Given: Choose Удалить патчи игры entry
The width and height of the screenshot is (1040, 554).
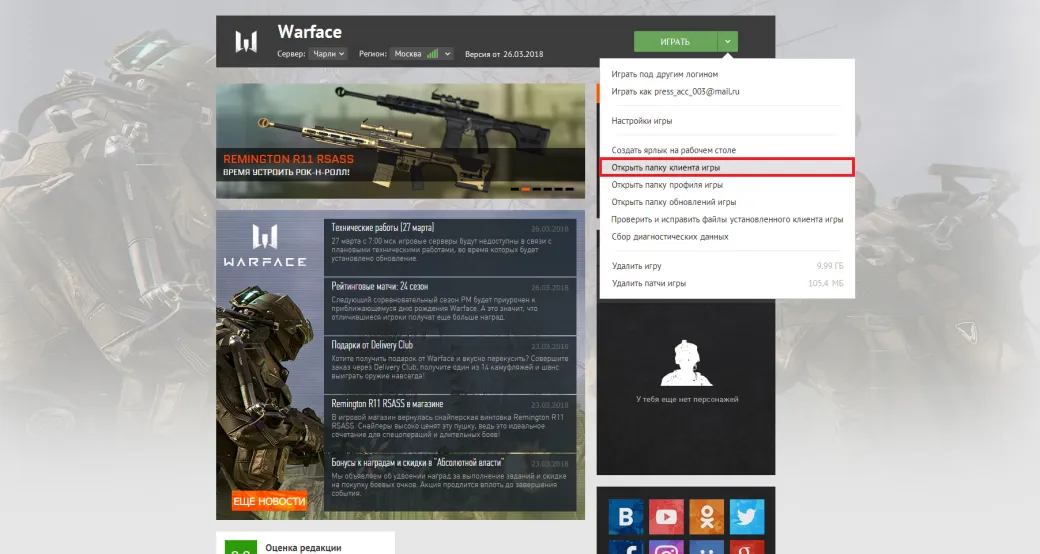Looking at the screenshot, I should (x=648, y=283).
